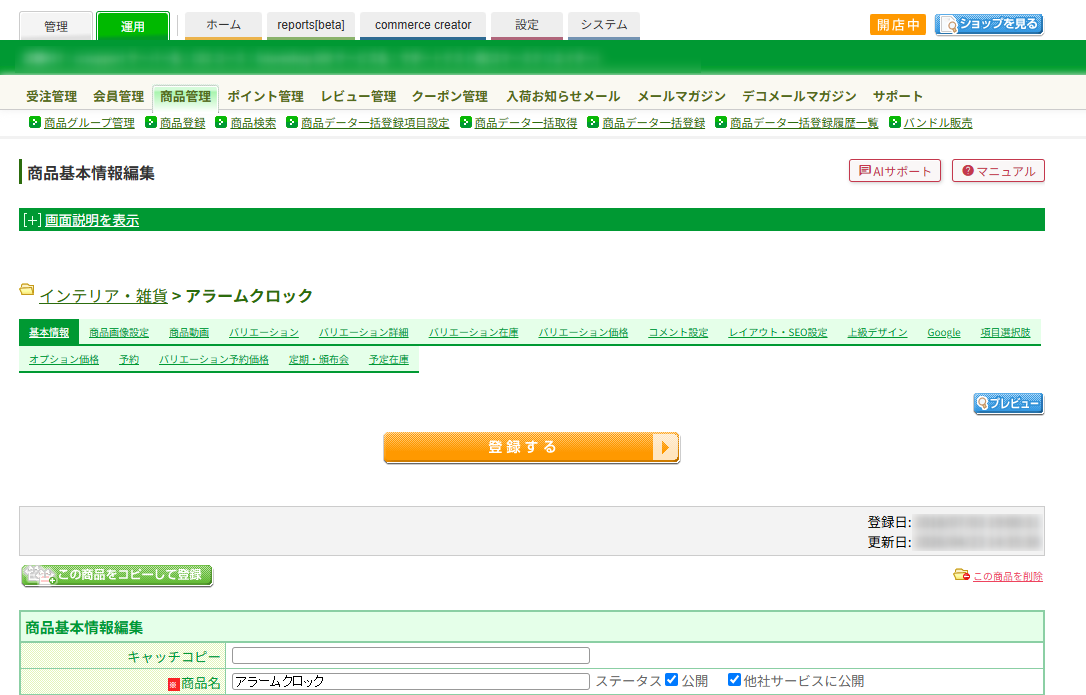Click the プレビュー button
This screenshot has height=695, width=1086.
[1008, 403]
